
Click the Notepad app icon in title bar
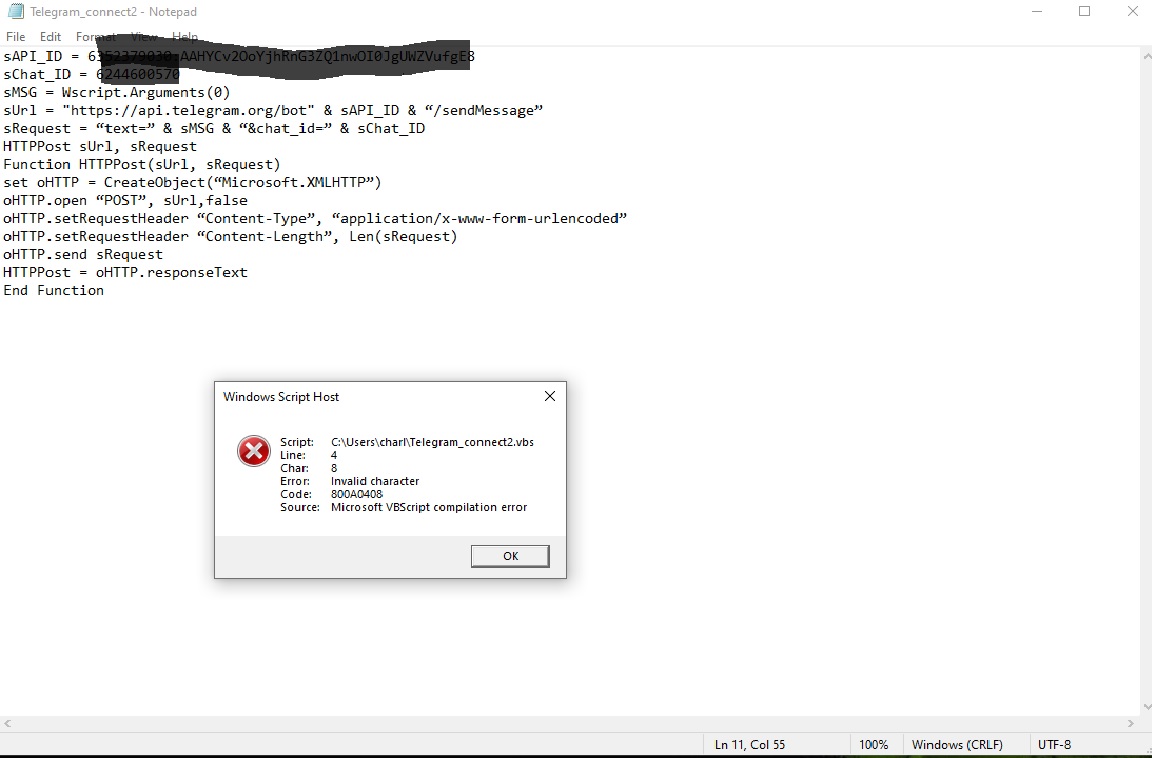coord(15,11)
